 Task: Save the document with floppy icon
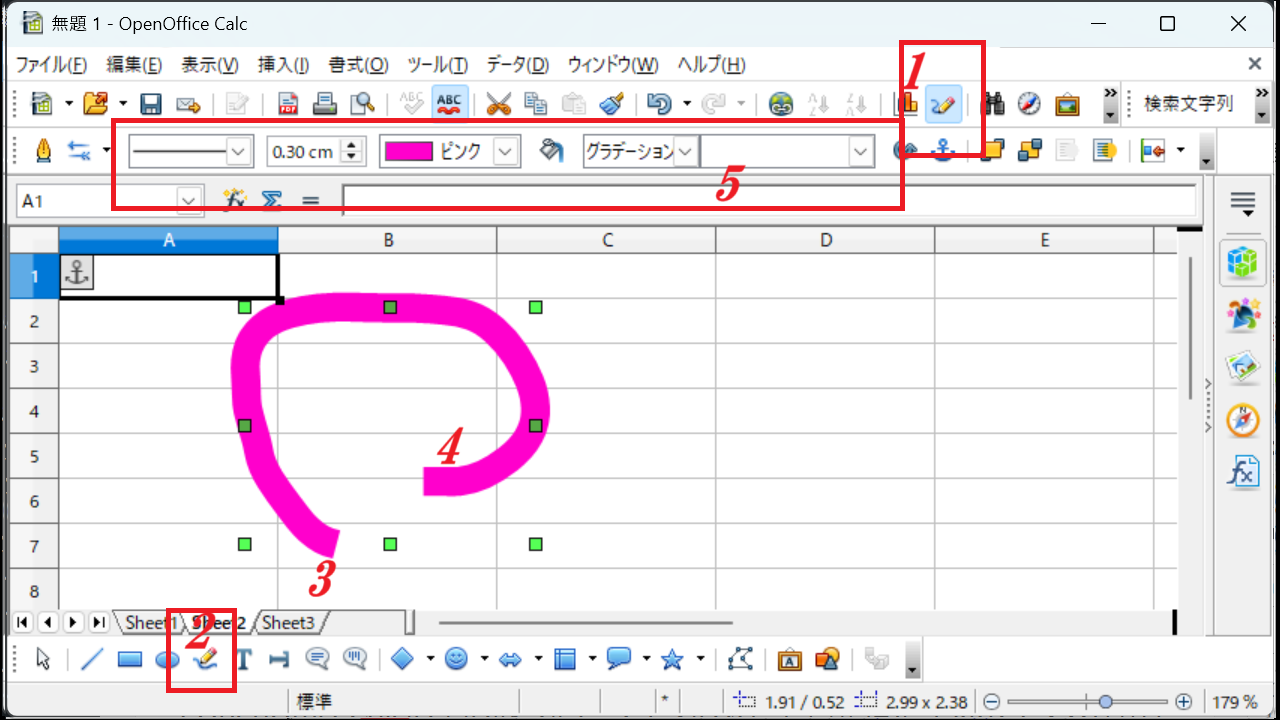pyautogui.click(x=151, y=103)
